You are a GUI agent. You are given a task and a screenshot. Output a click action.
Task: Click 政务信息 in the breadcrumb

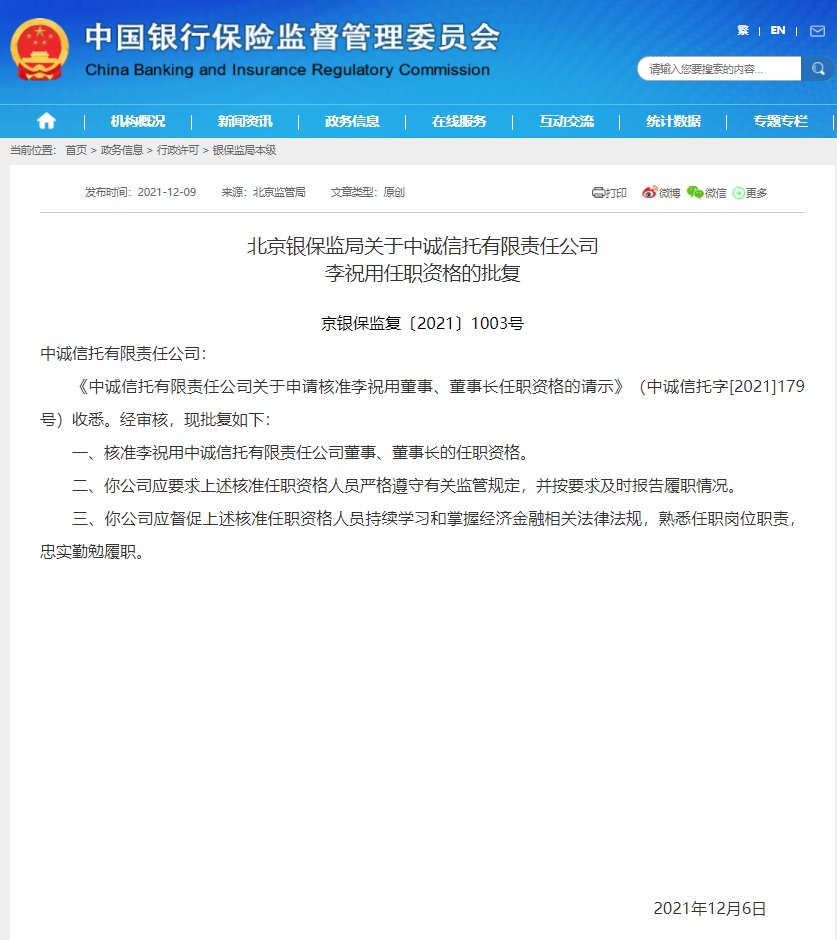tap(122, 150)
